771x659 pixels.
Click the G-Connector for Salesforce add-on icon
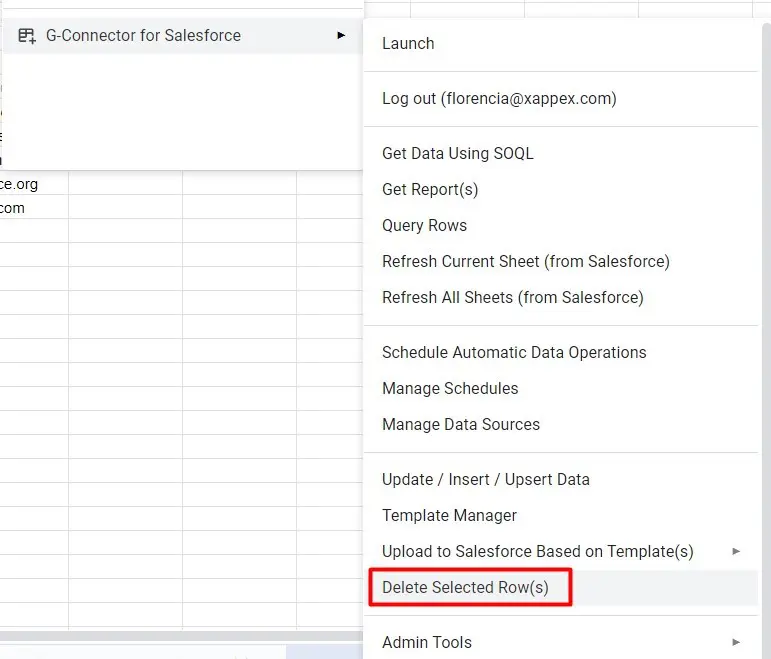point(27,36)
